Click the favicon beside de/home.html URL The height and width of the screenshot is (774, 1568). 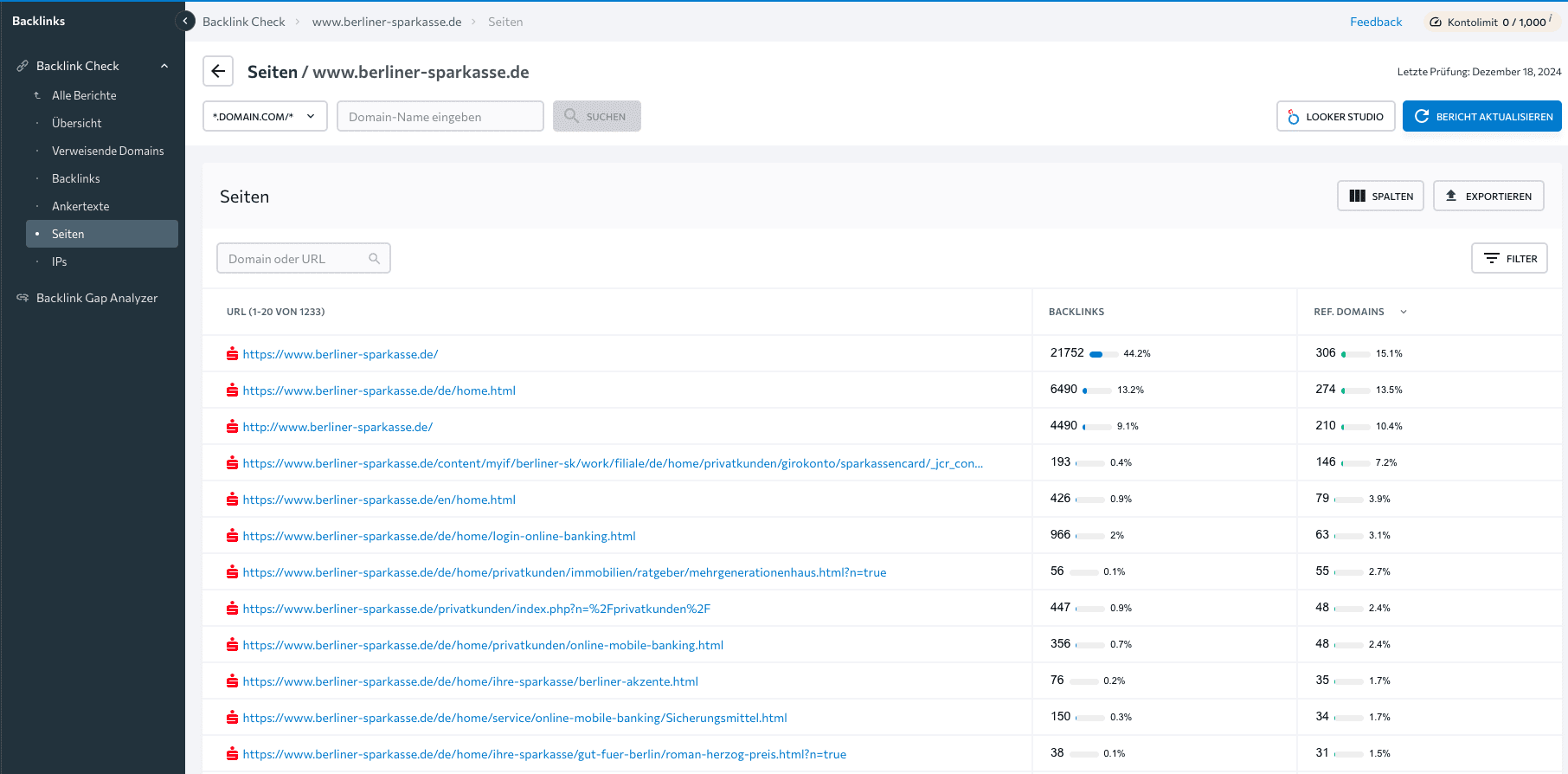[x=232, y=390]
